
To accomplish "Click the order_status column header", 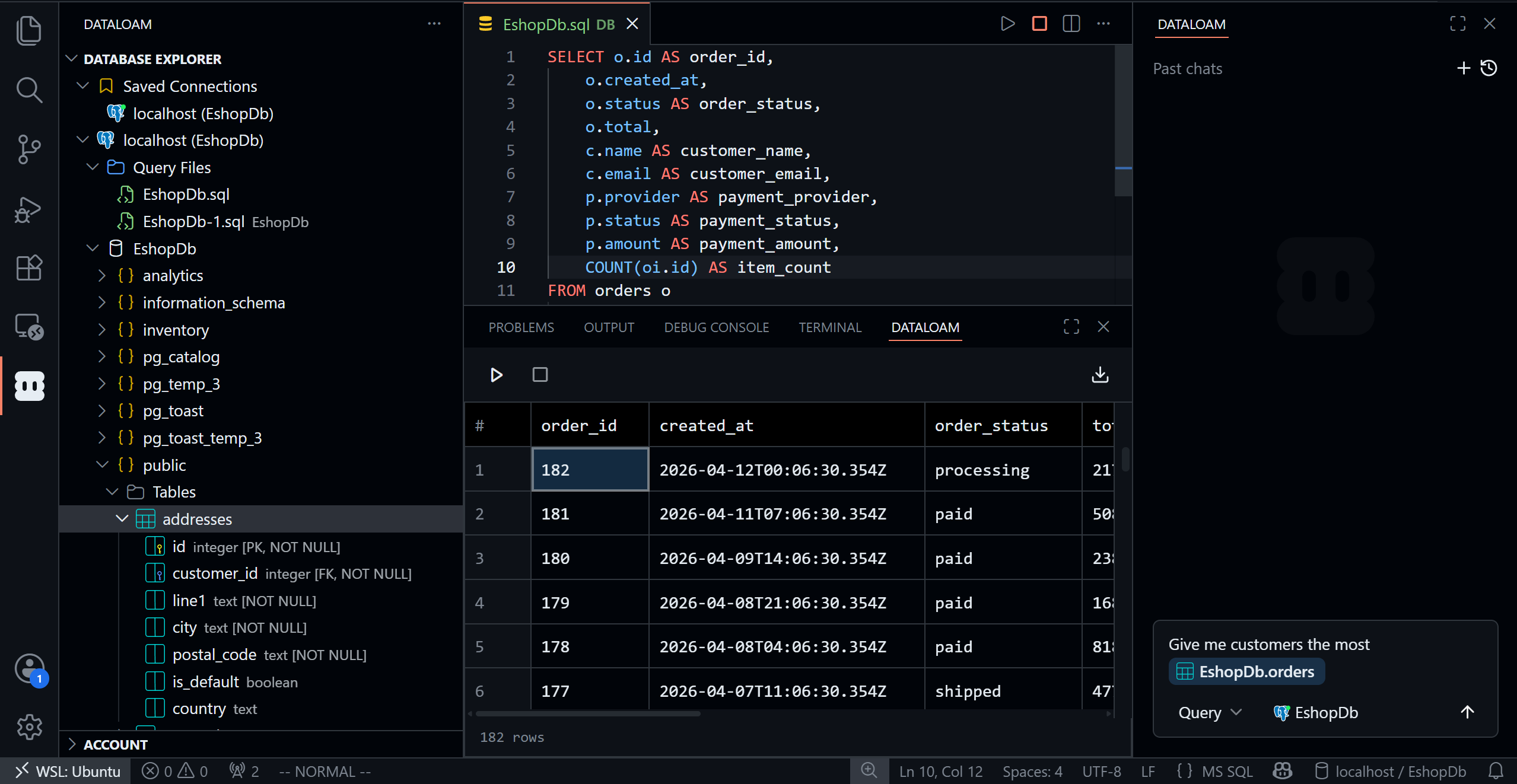I will coord(1003,425).
